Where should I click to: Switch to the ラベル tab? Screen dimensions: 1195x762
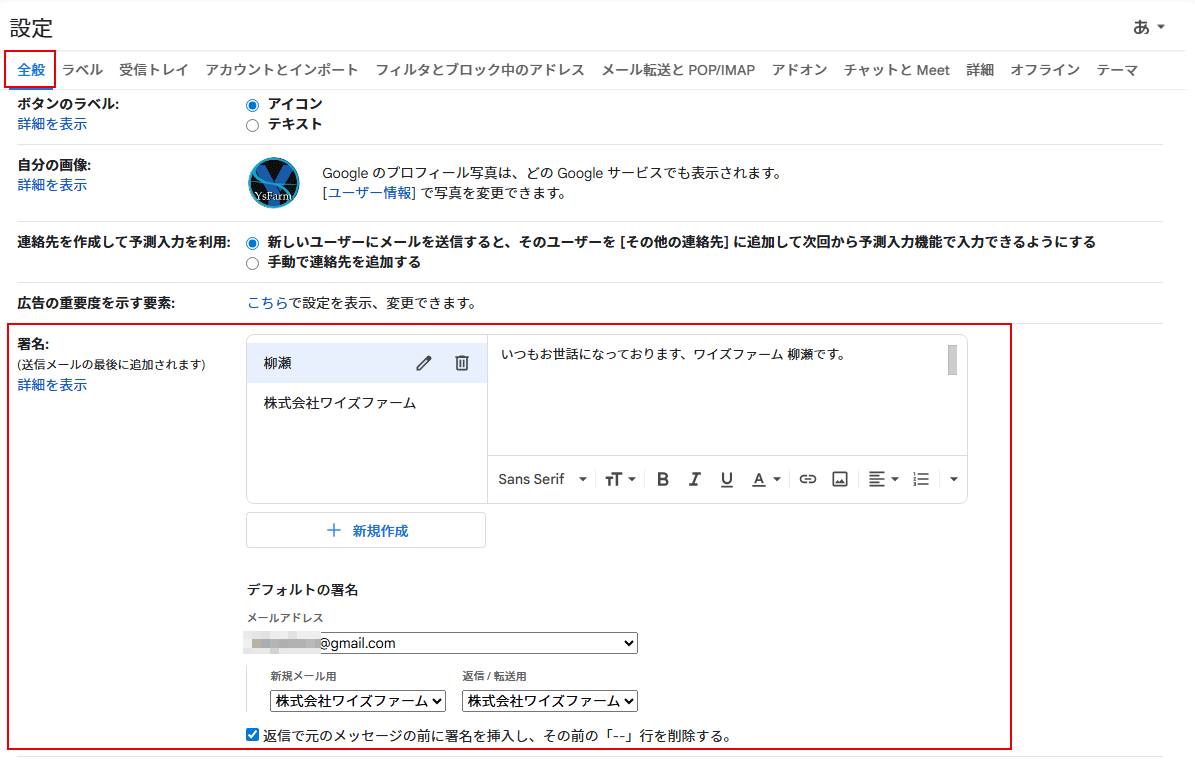click(x=82, y=70)
